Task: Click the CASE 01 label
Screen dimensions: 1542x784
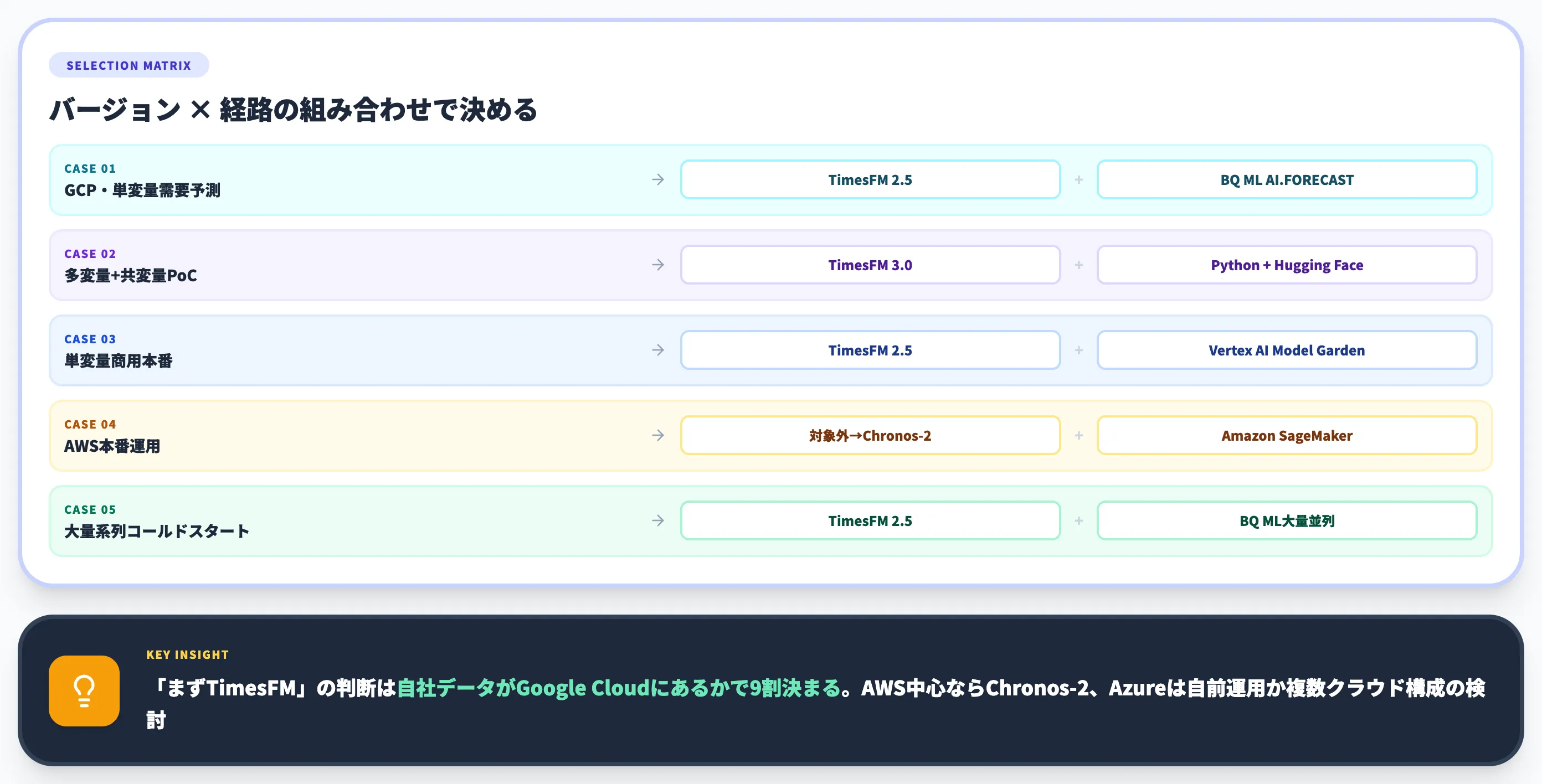Action: [90, 169]
